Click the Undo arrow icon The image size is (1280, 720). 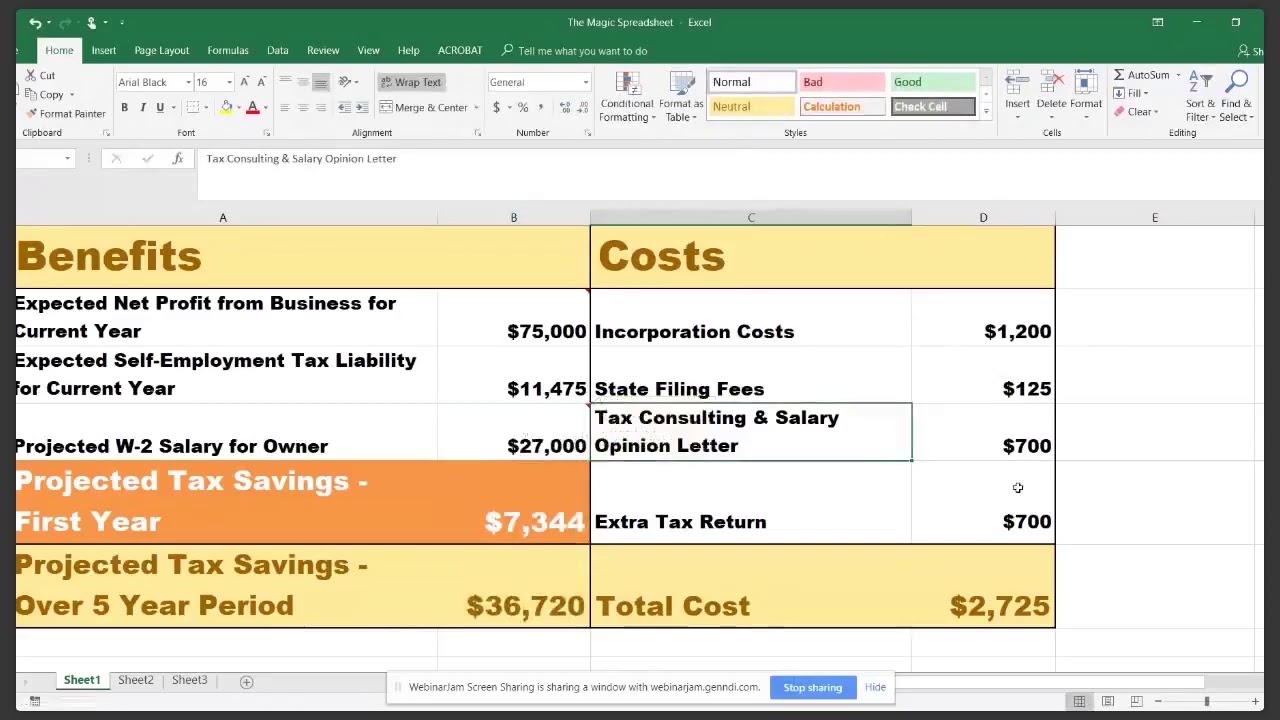(x=35, y=22)
